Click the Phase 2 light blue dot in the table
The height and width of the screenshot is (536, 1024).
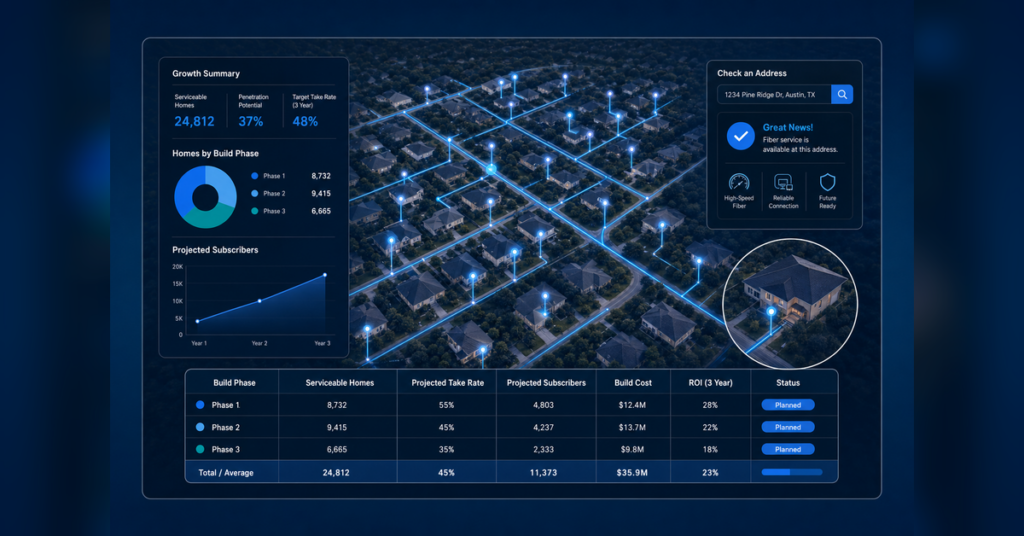pyautogui.click(x=200, y=427)
